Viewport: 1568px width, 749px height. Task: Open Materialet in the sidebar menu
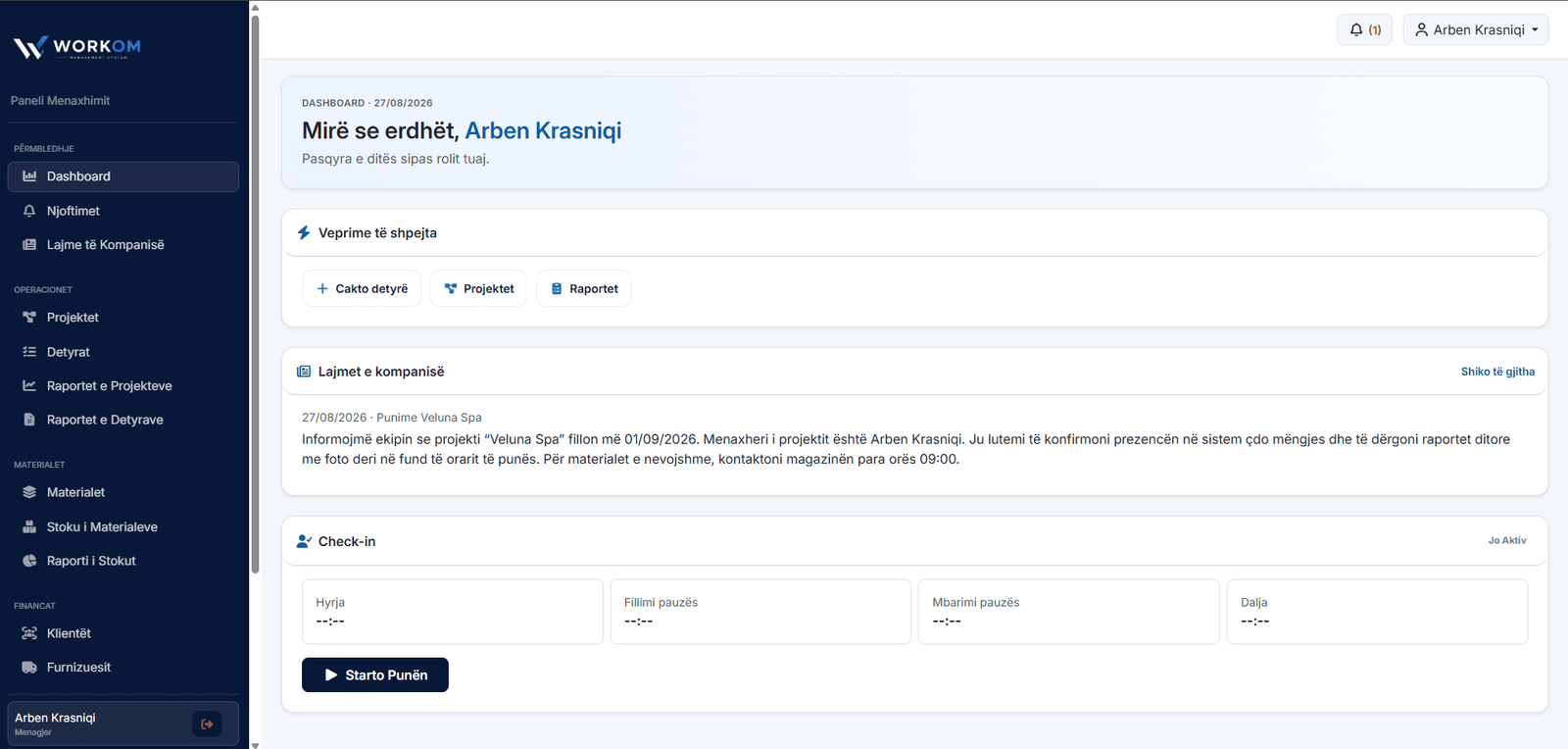123,492
